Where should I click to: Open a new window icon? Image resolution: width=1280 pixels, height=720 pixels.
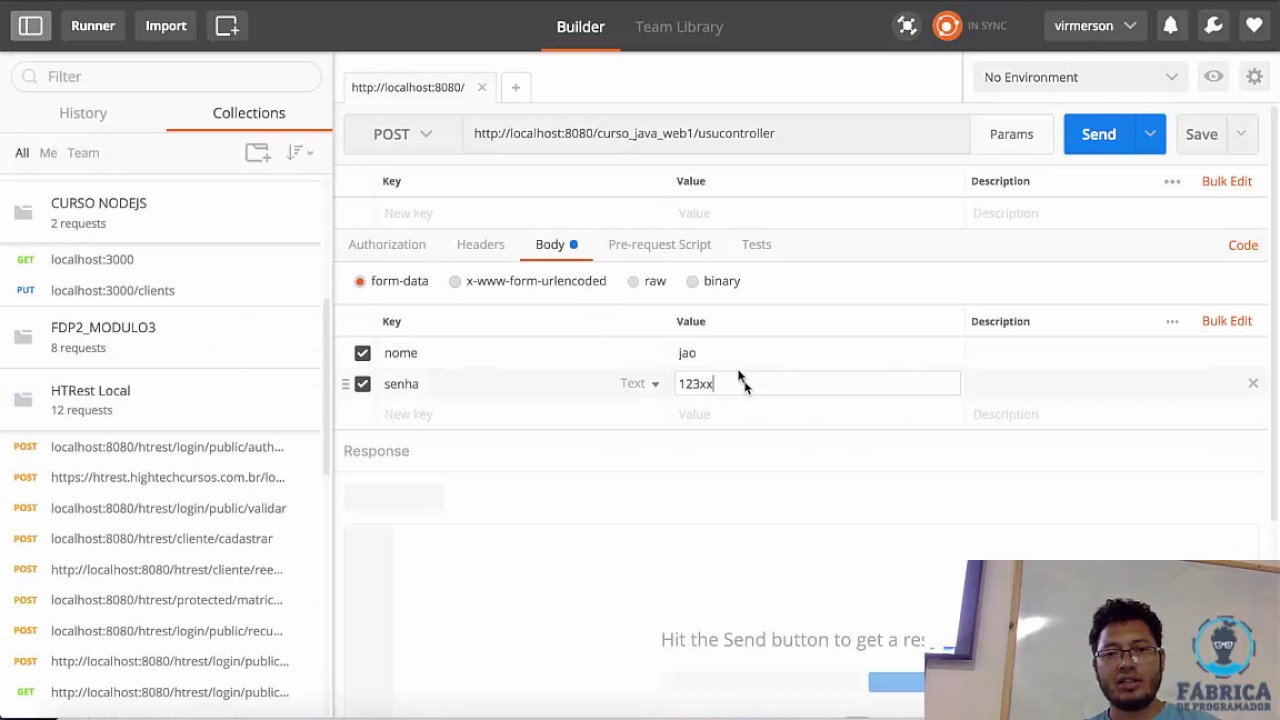(x=227, y=26)
